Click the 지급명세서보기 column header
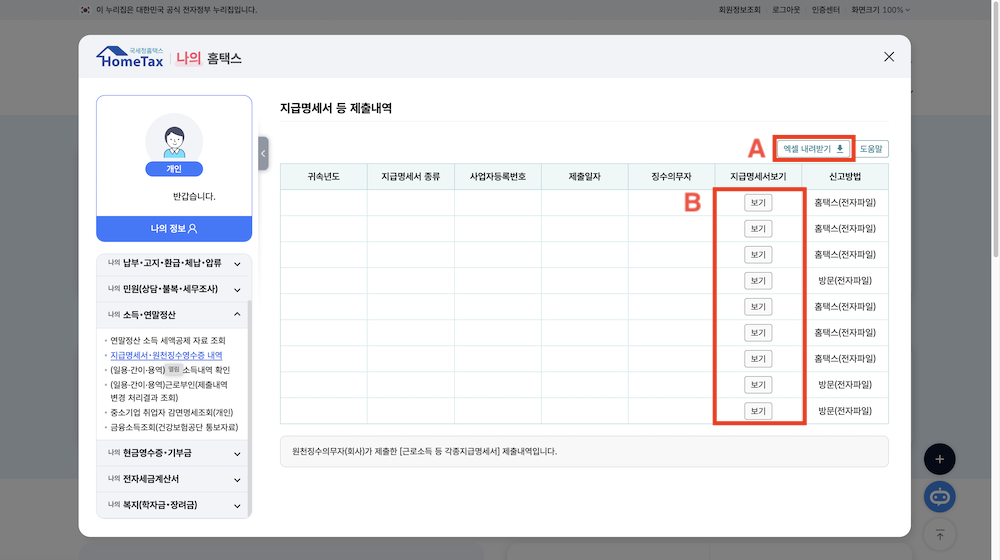1000x560 pixels. [x=758, y=177]
